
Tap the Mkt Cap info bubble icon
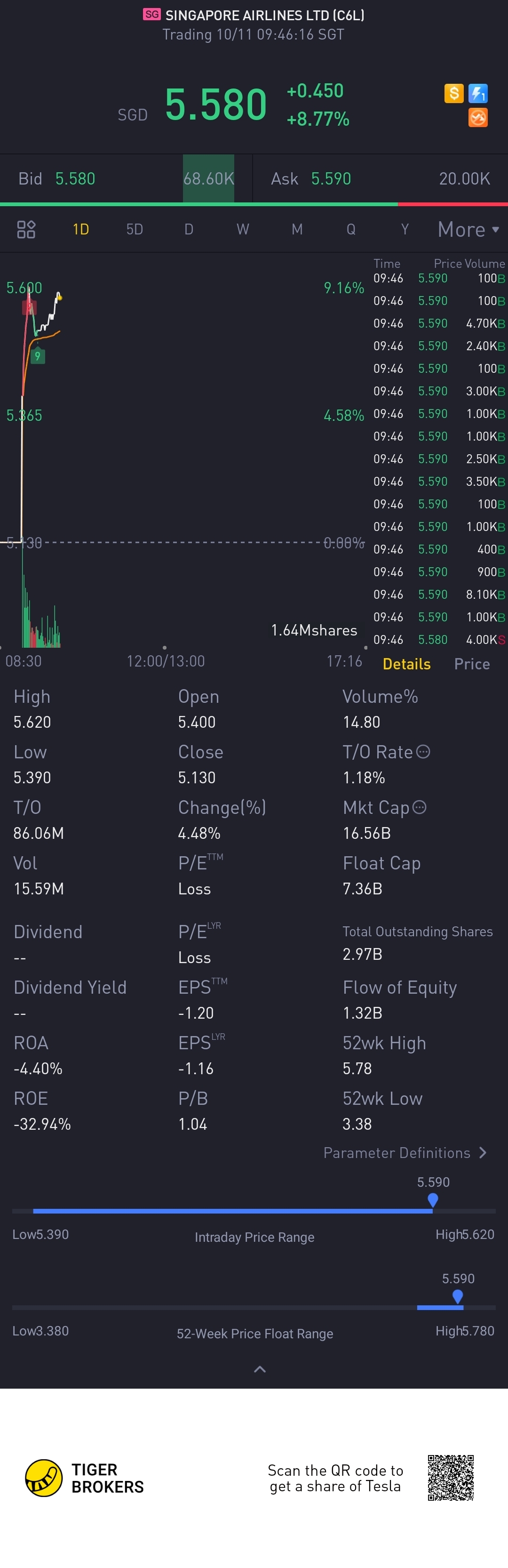[420, 807]
